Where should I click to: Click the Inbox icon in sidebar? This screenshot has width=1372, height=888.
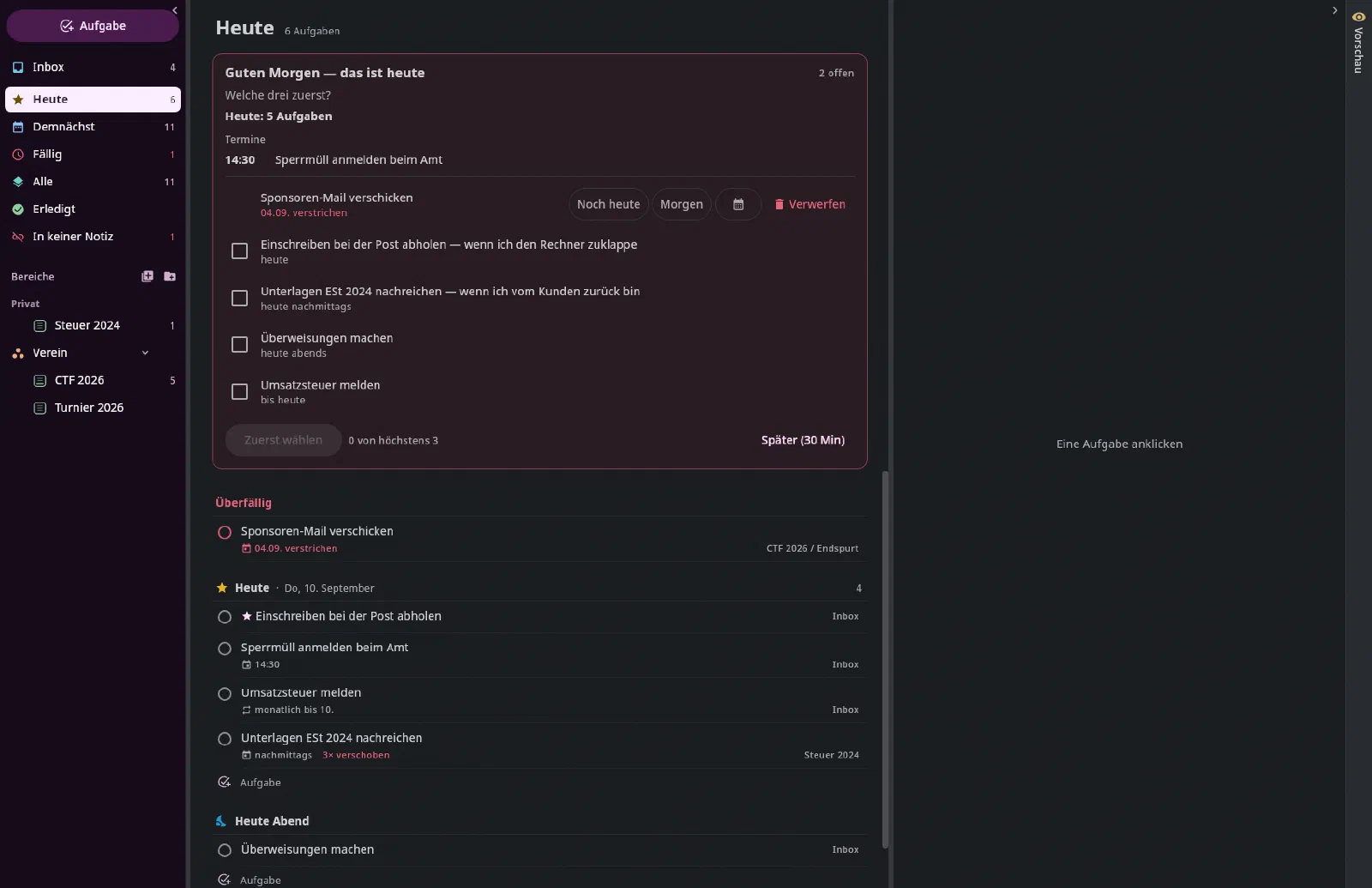pyautogui.click(x=18, y=67)
